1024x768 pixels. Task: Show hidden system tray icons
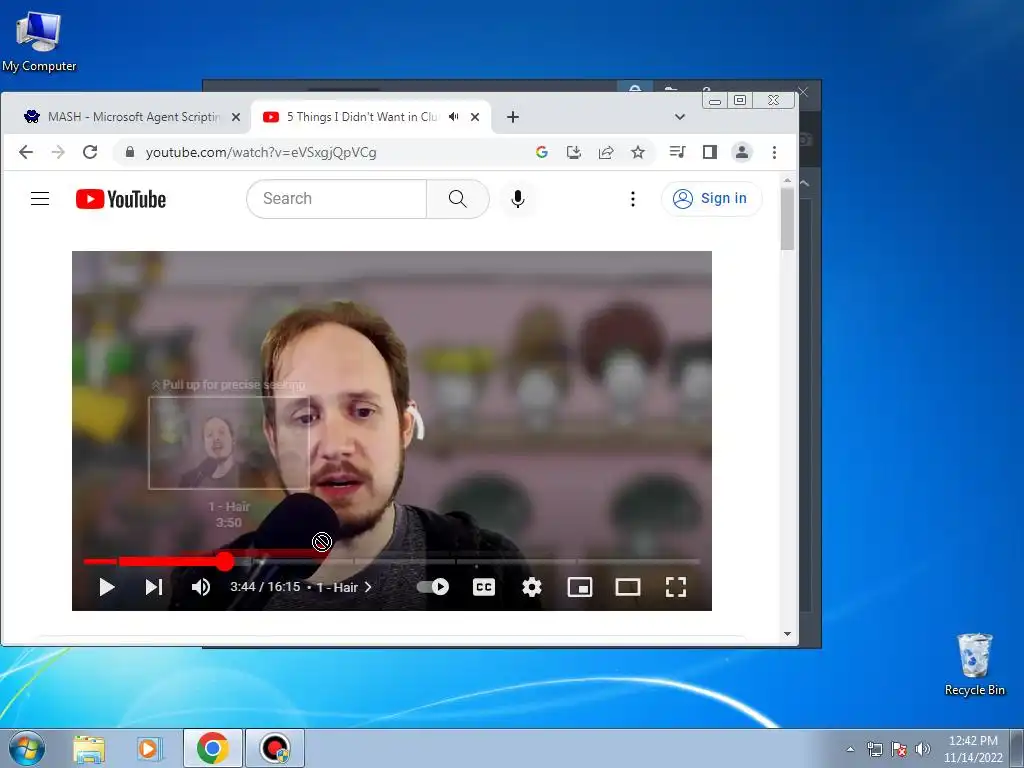(850, 749)
